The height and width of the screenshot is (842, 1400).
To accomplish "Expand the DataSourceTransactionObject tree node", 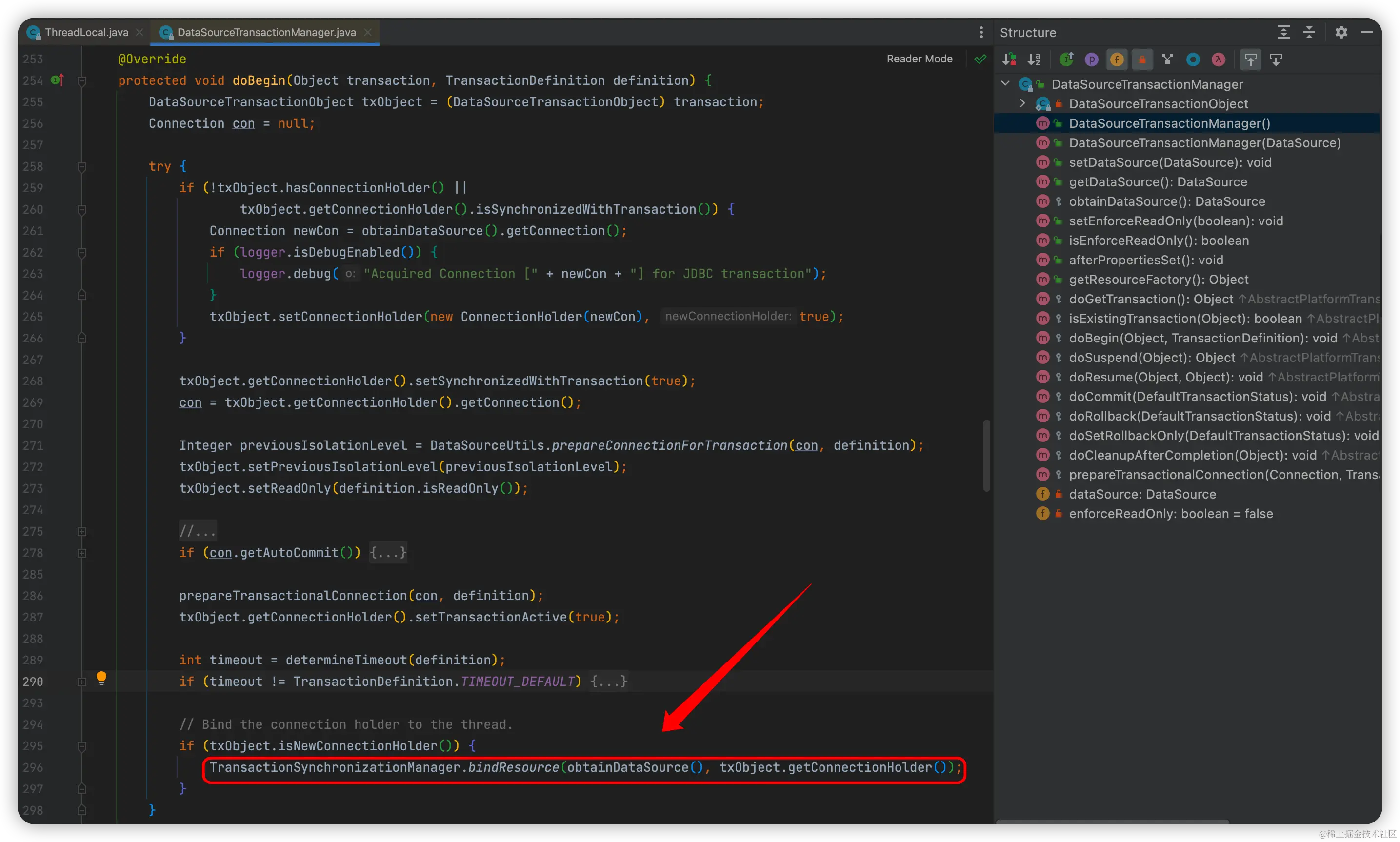I will click(1022, 103).
